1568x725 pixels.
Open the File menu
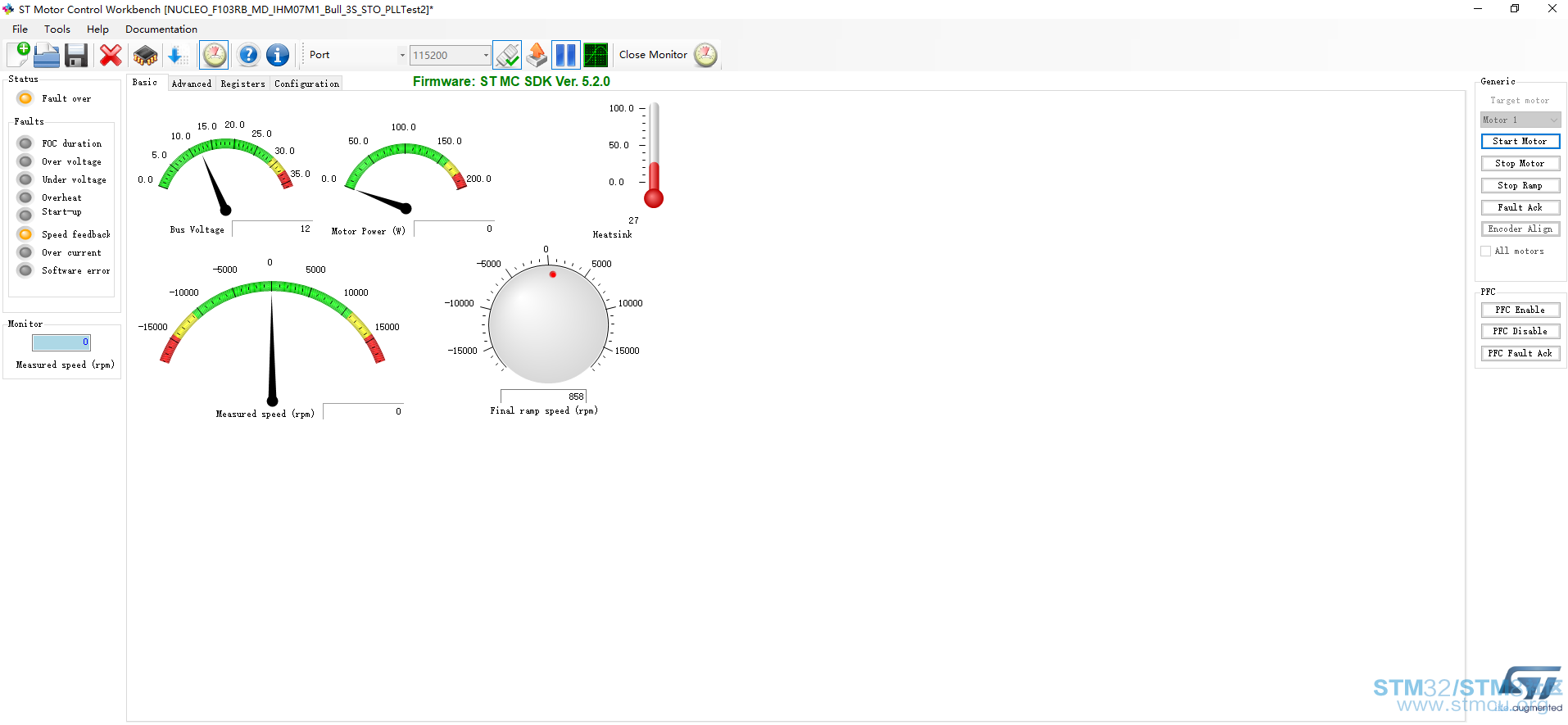(20, 29)
